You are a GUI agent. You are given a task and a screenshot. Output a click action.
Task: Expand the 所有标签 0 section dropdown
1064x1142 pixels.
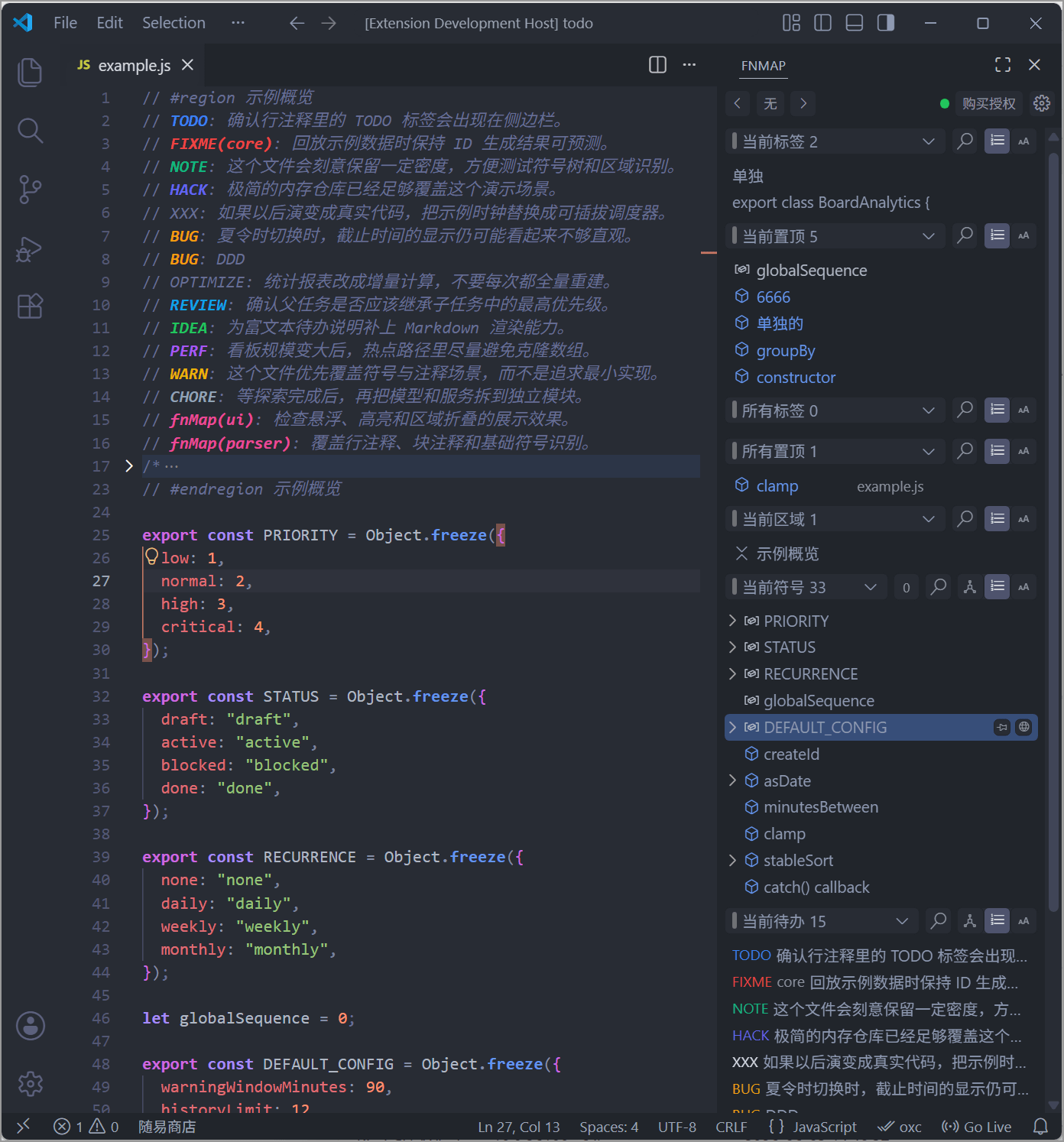(928, 410)
